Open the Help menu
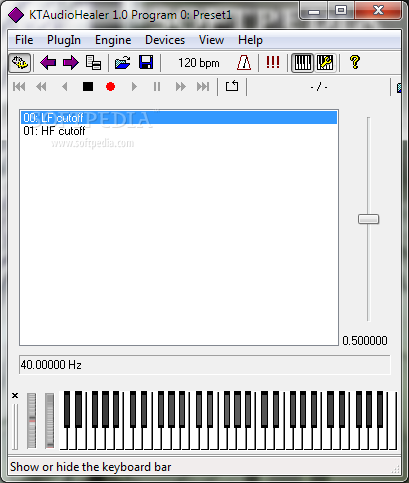 tap(250, 40)
